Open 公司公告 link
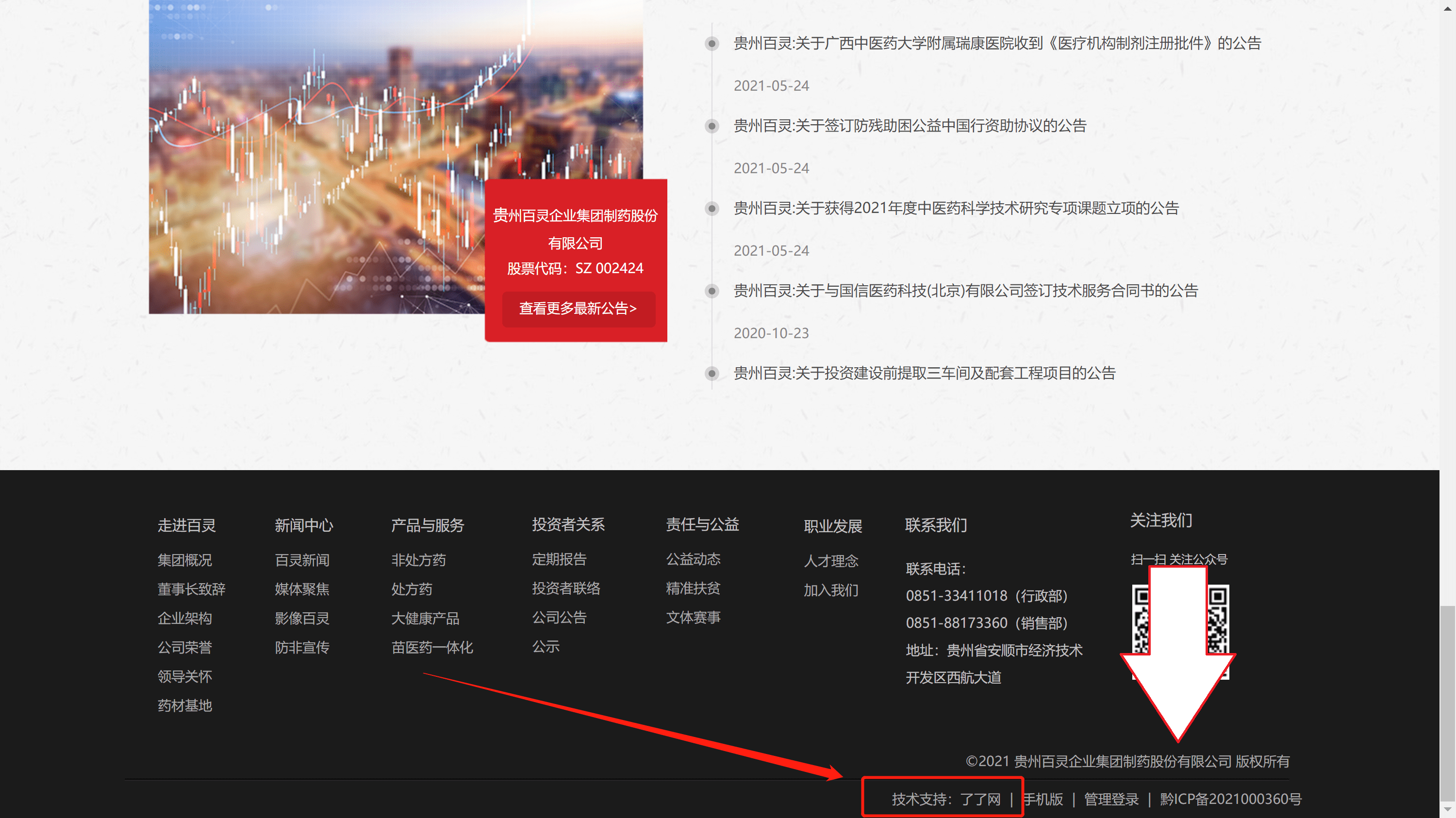This screenshot has height=818, width=1456. pos(559,617)
